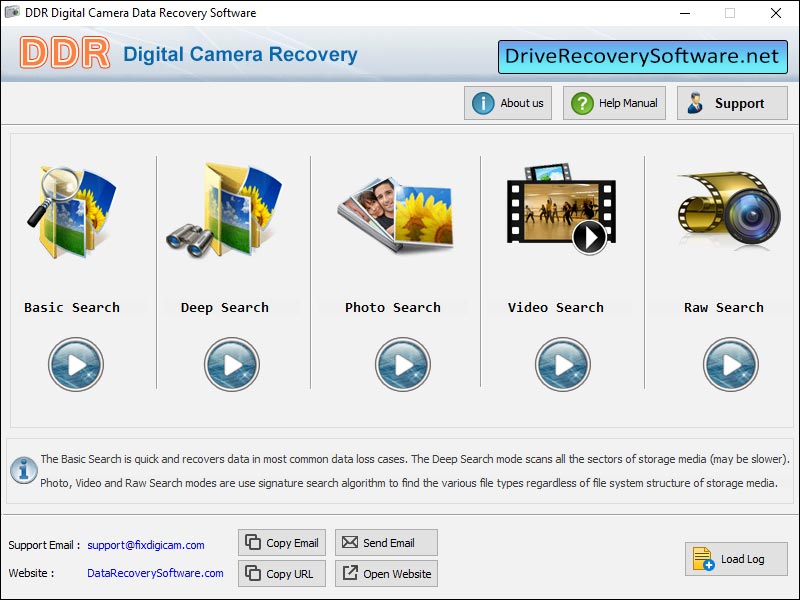This screenshot has height=600, width=800.
Task: Open the Help Manual
Action: [614, 103]
